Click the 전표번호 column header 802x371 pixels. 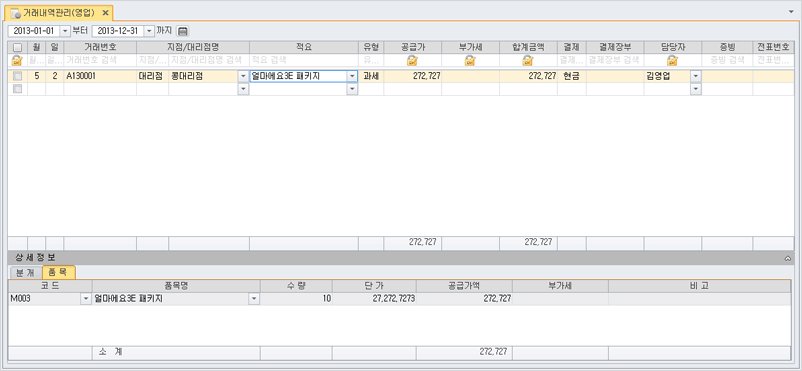coord(773,47)
